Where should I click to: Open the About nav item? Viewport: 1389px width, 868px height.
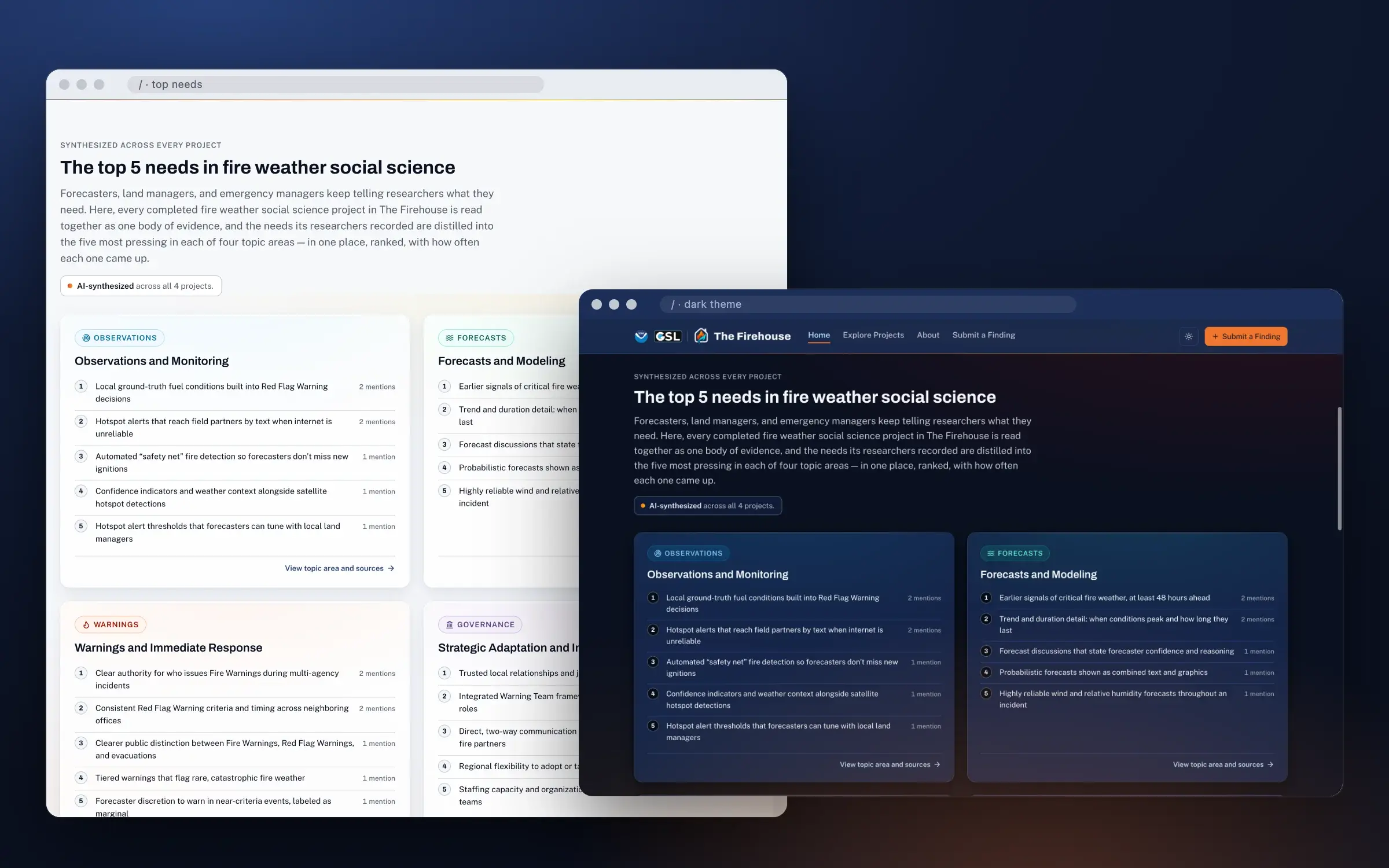928,335
